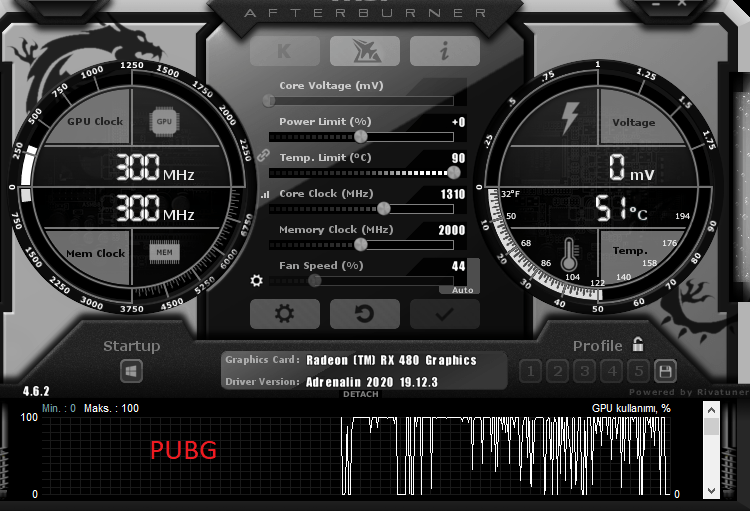Viewport: 750px width, 511px height.
Task: Click scroll down arrow of monitoring graph
Action: (x=711, y=491)
